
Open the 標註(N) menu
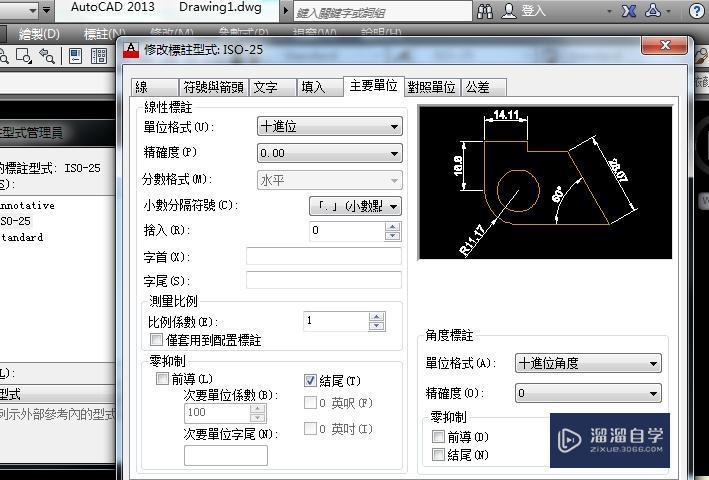(x=104, y=34)
